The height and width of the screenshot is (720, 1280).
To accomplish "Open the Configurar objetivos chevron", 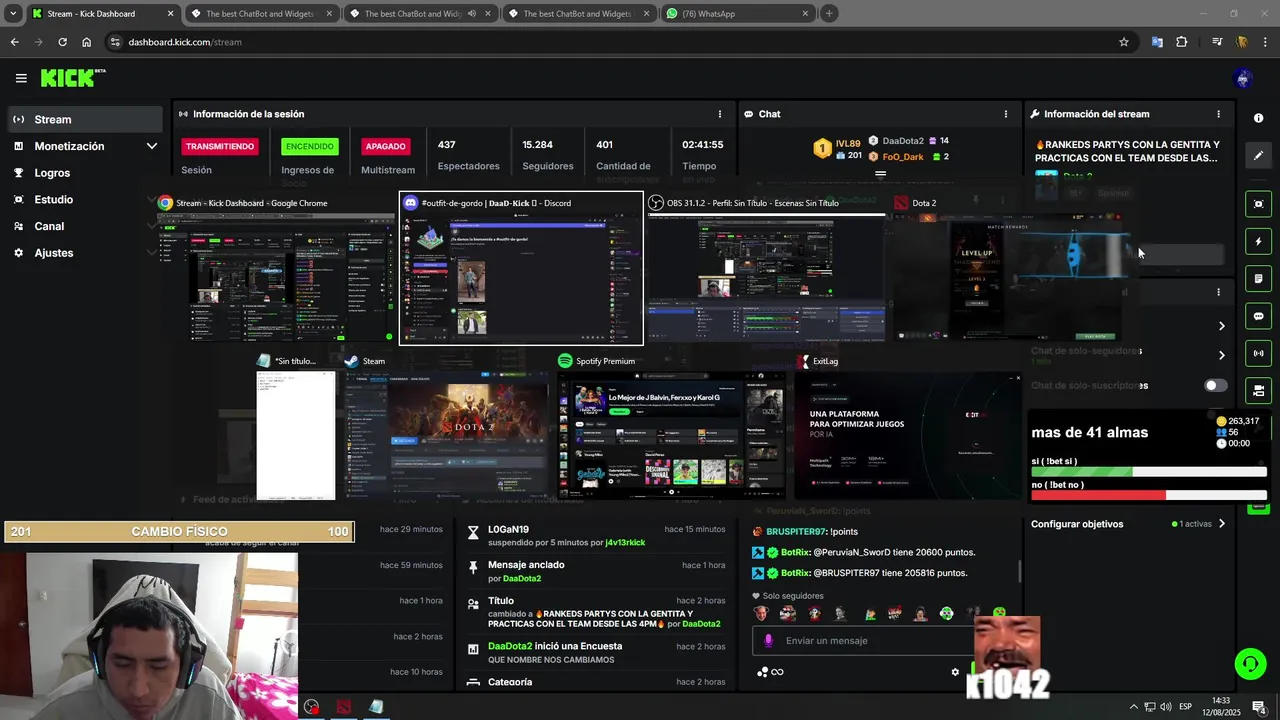I will (1221, 524).
